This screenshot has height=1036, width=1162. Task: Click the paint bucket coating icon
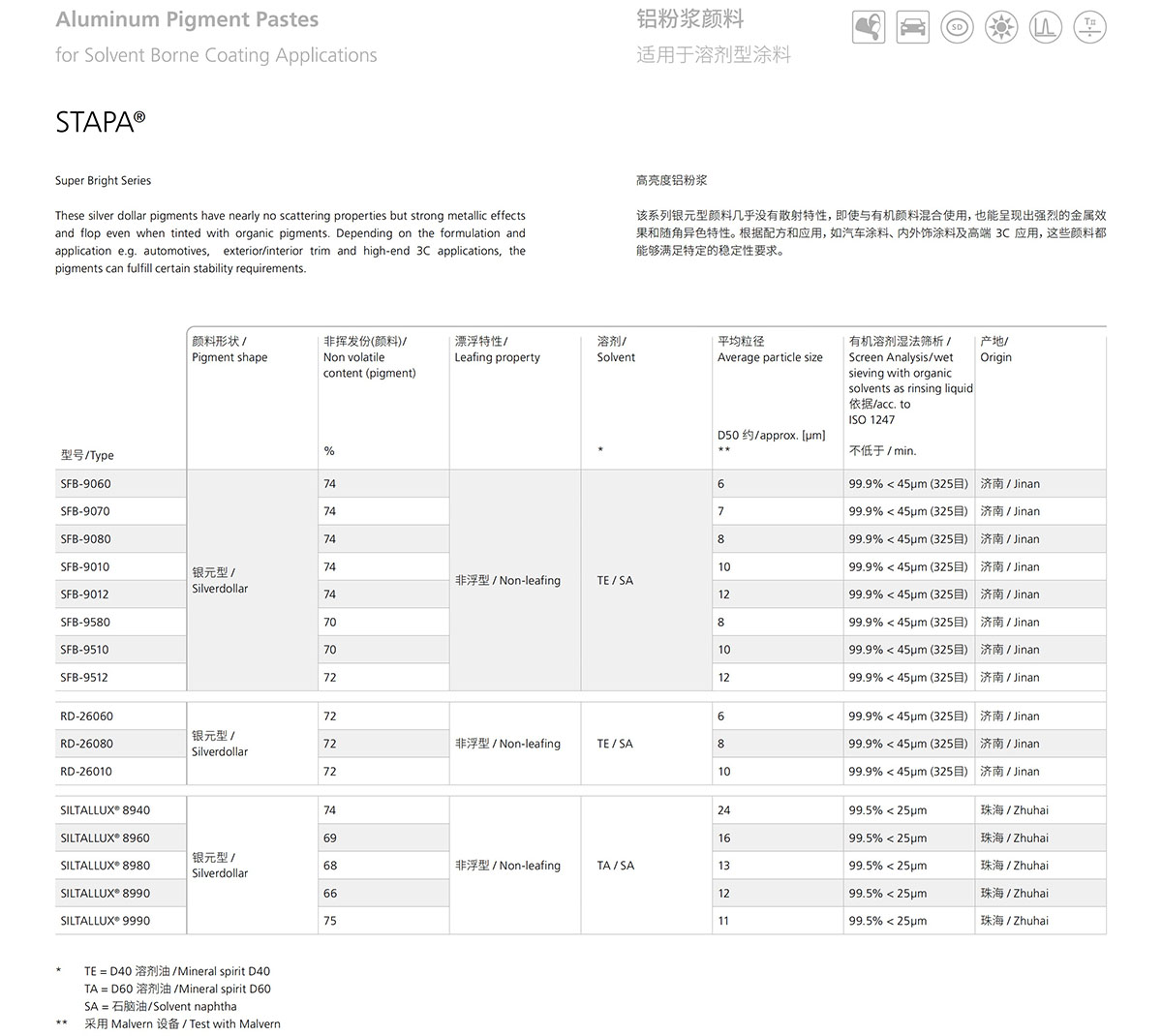tap(869, 27)
